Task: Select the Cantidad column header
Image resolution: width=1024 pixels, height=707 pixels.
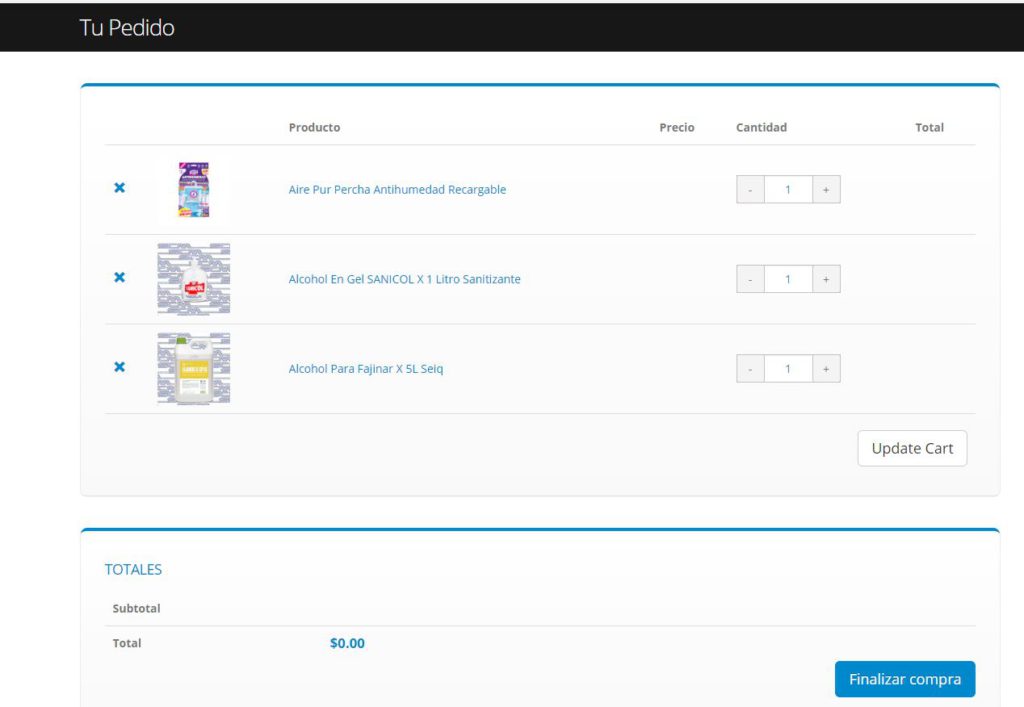Action: click(x=761, y=127)
